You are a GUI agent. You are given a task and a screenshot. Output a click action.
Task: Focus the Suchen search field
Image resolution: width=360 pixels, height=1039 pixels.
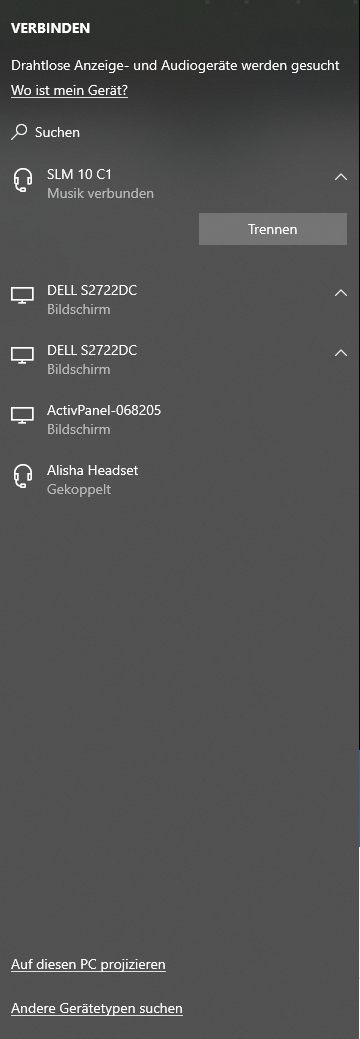[x=180, y=133]
